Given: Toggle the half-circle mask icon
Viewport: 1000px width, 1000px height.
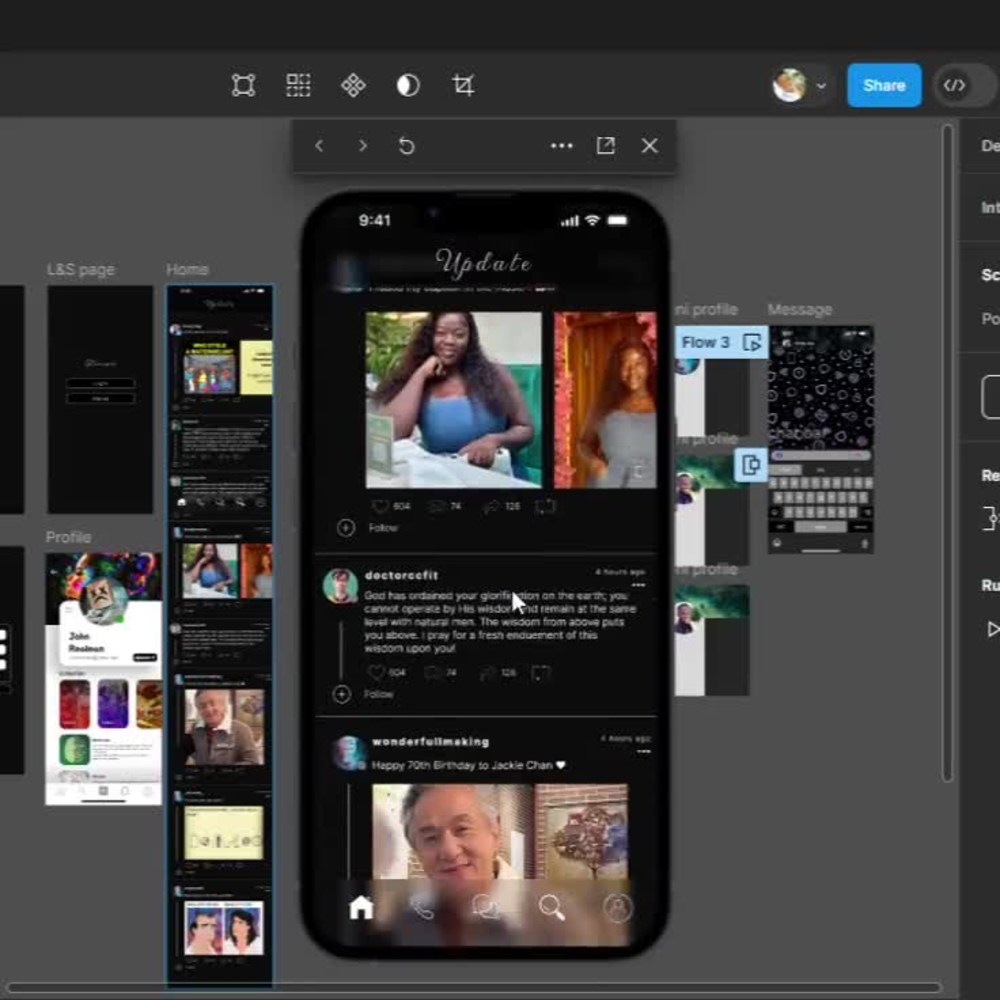Looking at the screenshot, I should coord(408,85).
